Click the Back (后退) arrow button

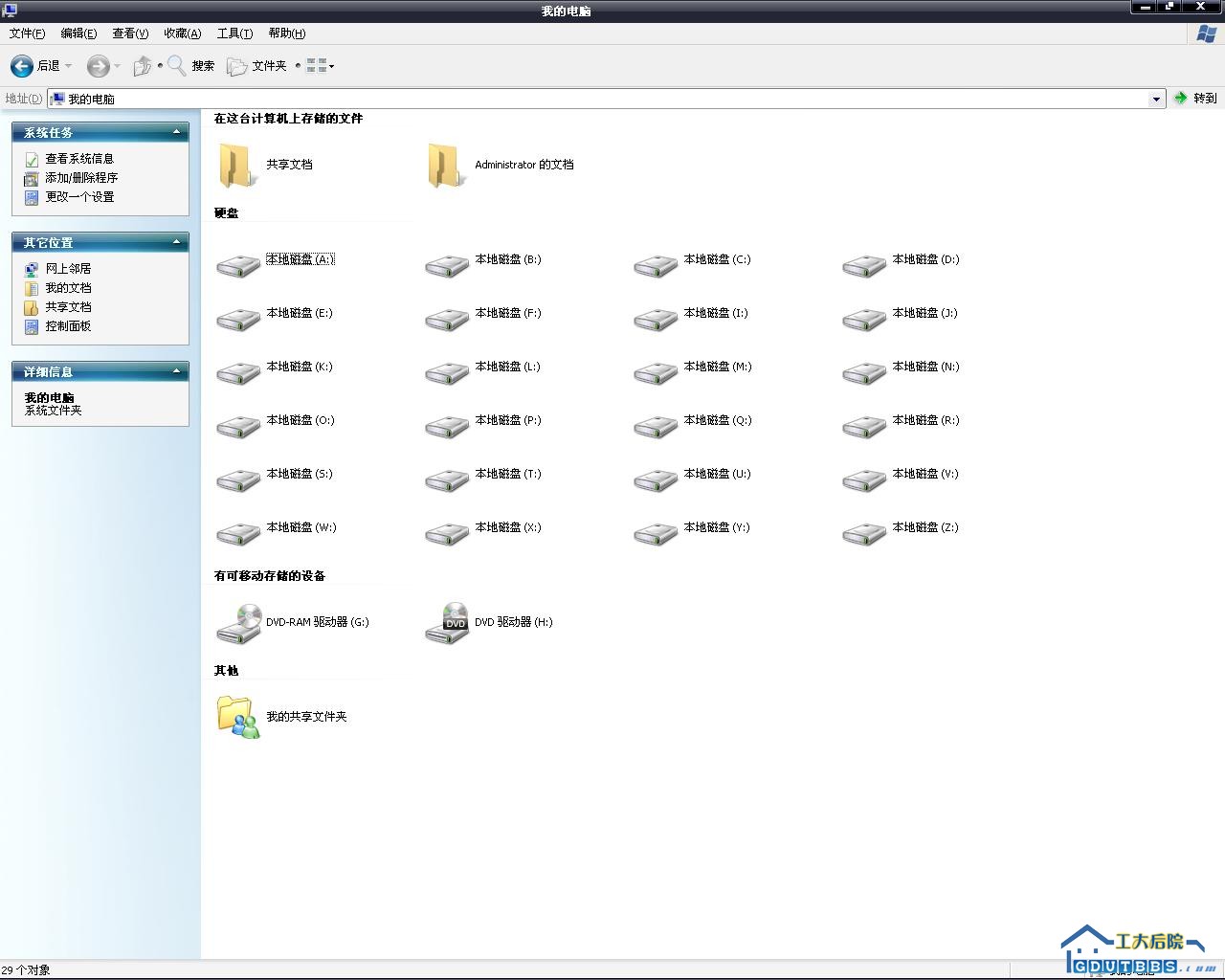tap(21, 66)
